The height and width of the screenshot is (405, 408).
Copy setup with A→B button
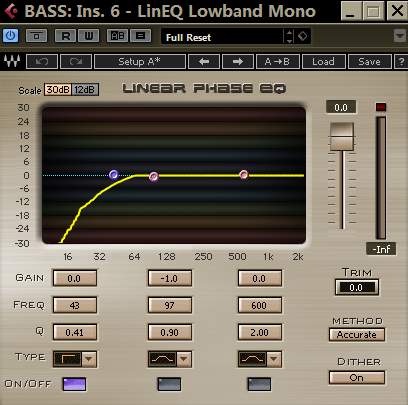coord(278,62)
